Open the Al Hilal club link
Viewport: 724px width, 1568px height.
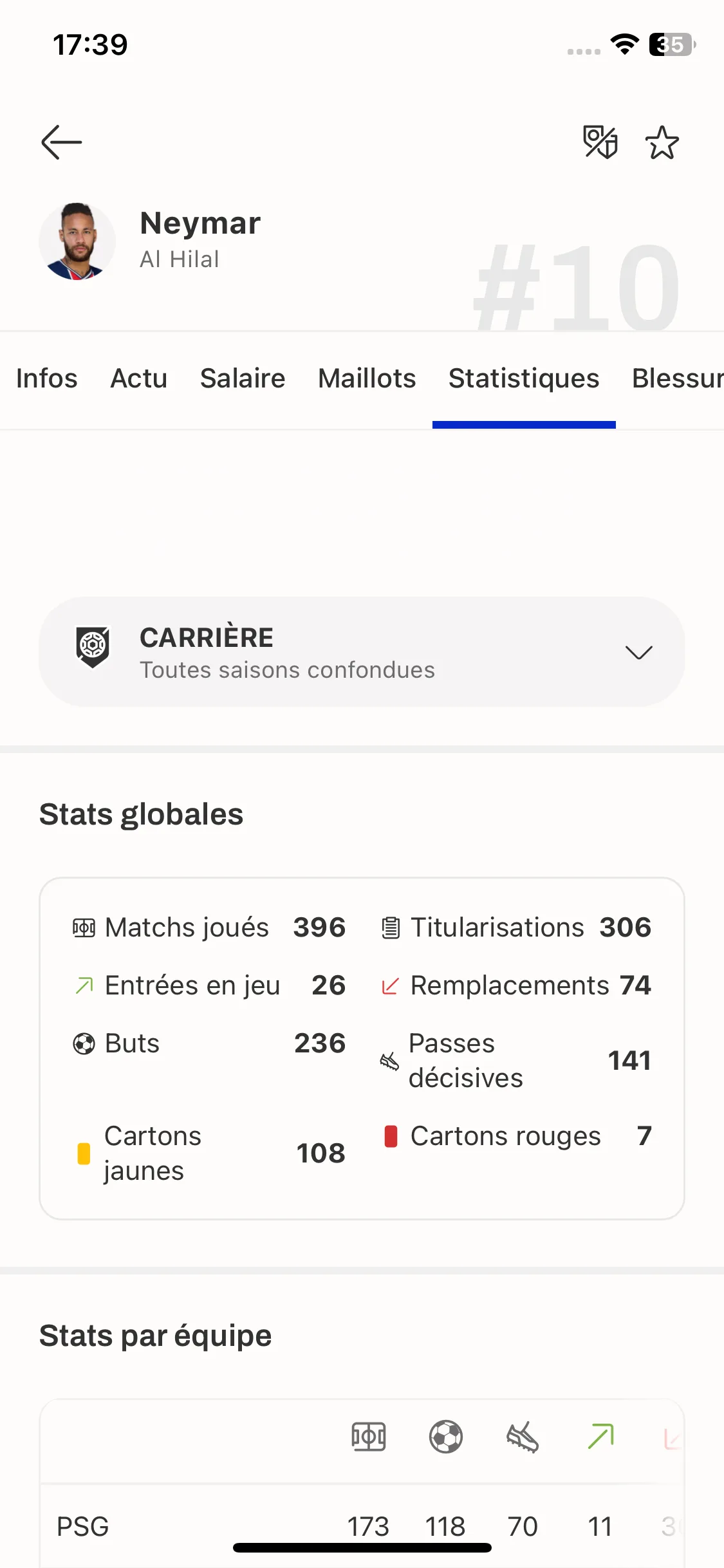click(180, 259)
